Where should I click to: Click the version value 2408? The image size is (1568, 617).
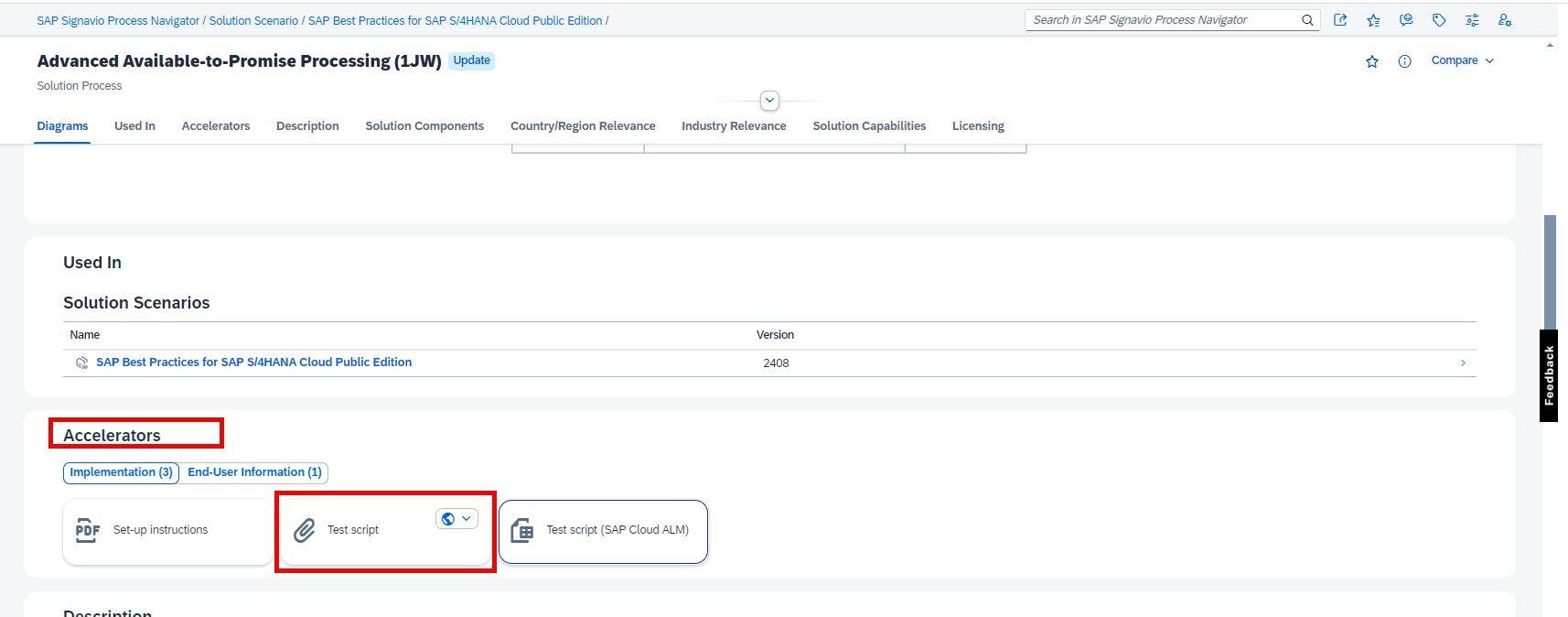(776, 363)
